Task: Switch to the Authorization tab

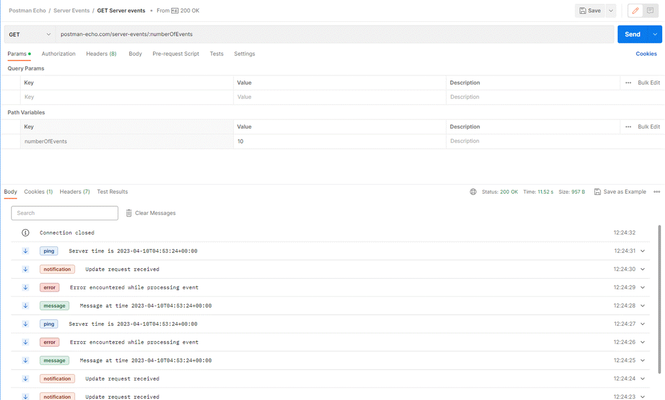Action: pyautogui.click(x=59, y=54)
